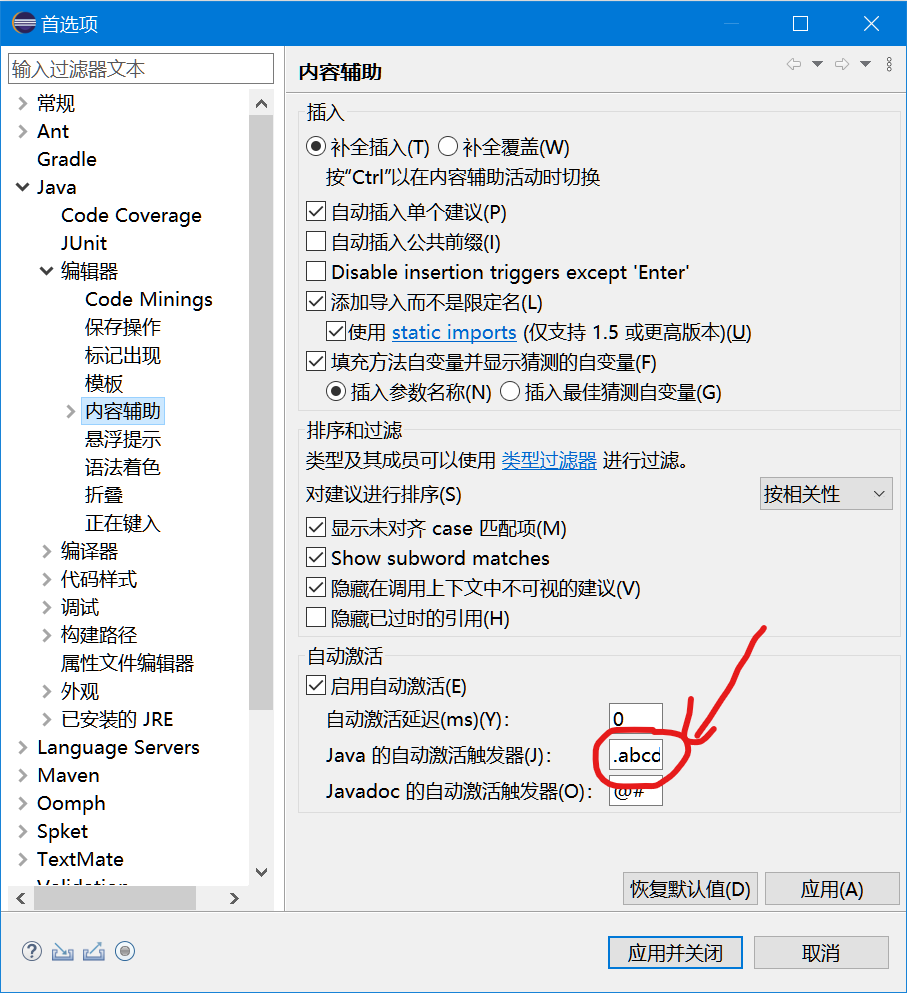Click the vertical scrollbar down arrow
Viewport: 907px width, 993px height.
(261, 873)
